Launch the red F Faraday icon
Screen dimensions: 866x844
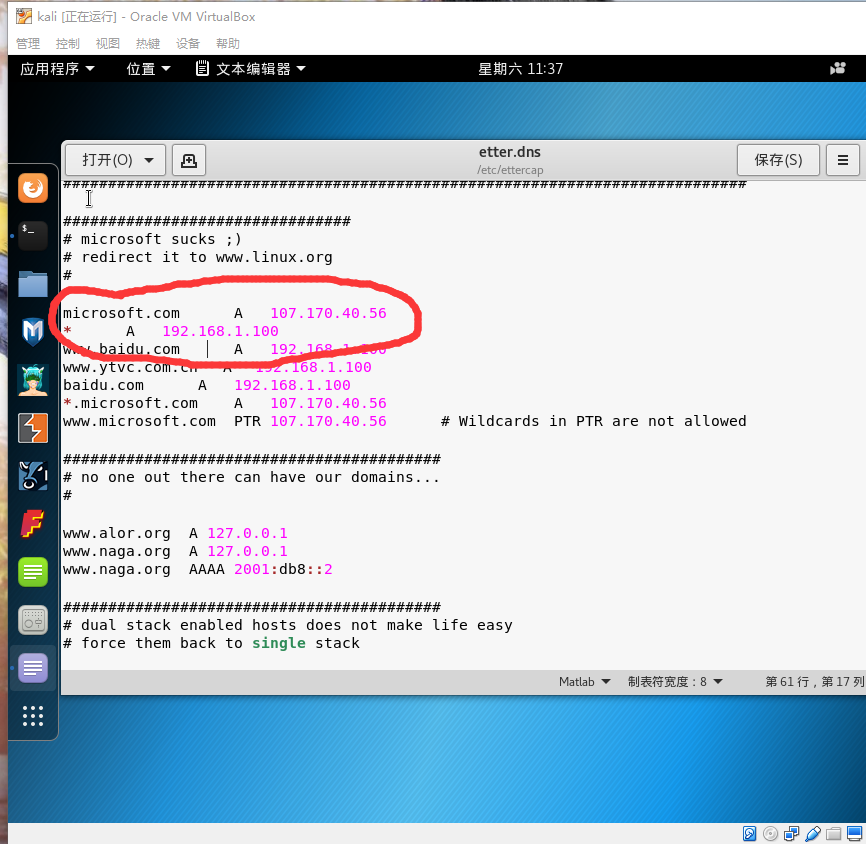coord(33,524)
